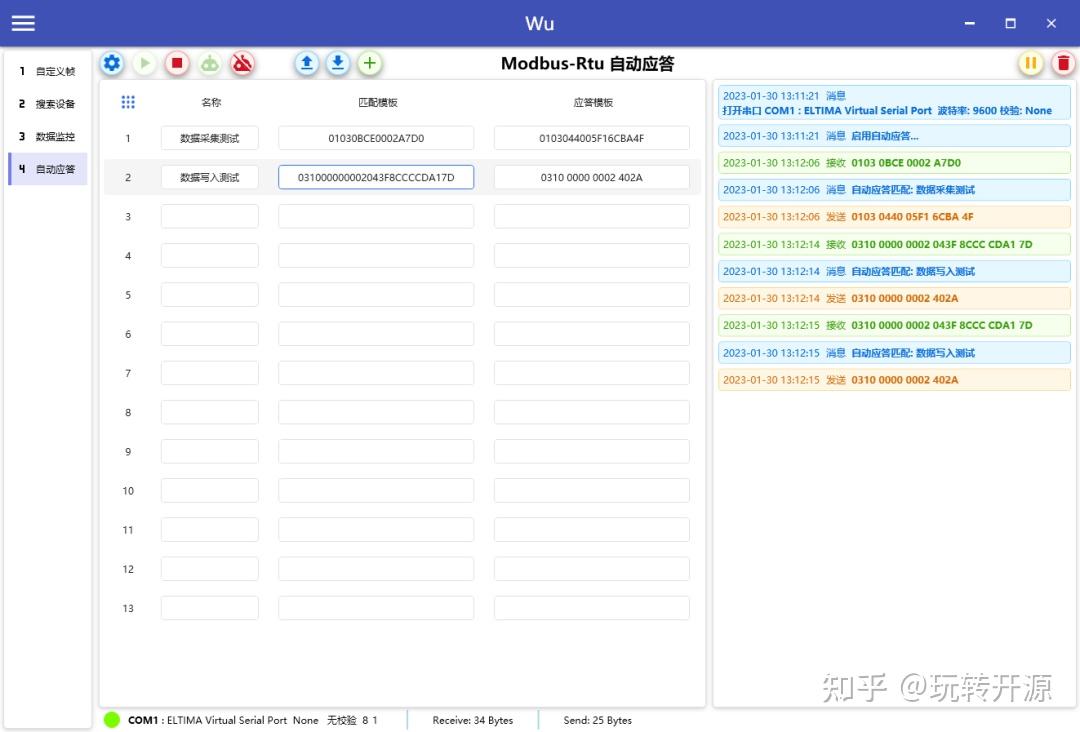
Task: Toggle the yellow pause icon on the log panel
Action: click(1030, 63)
